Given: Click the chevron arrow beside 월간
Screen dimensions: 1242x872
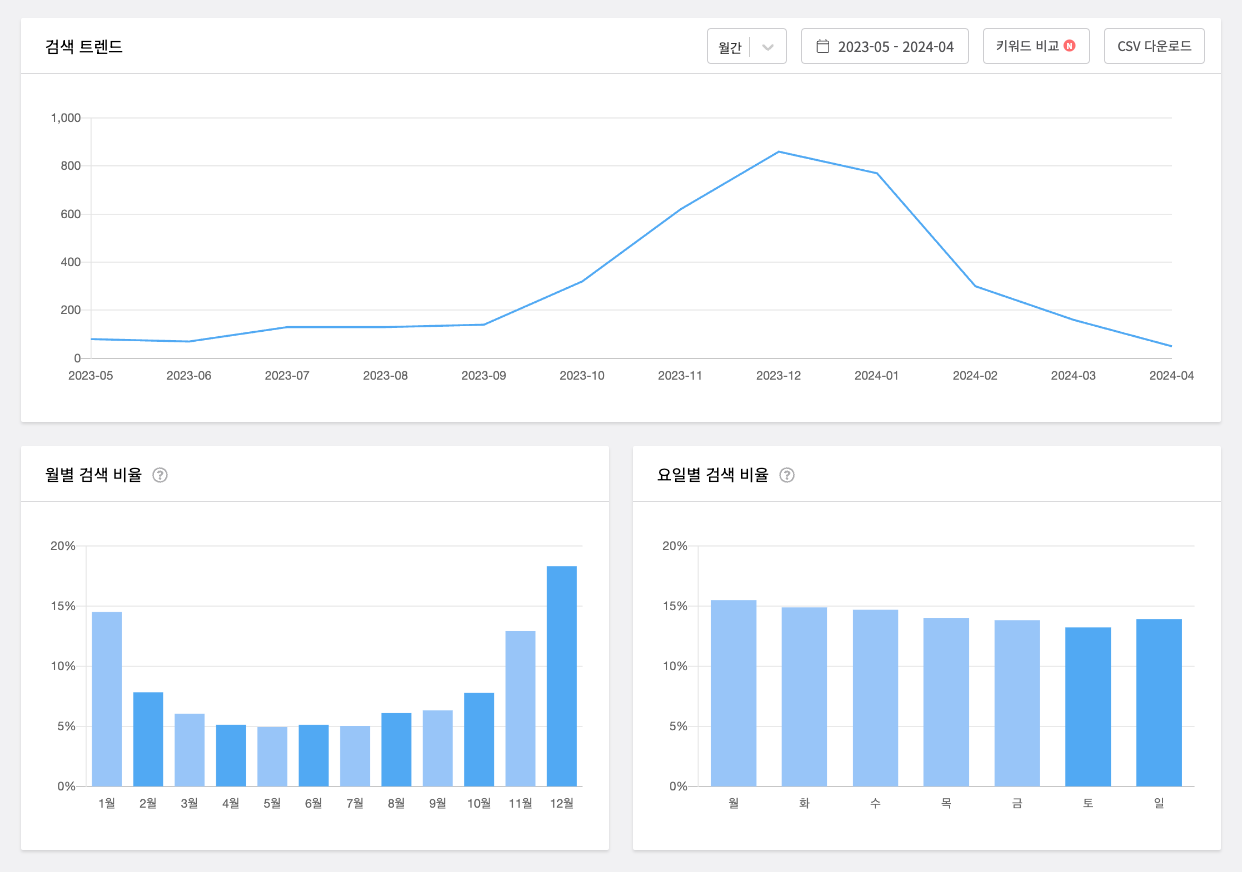Looking at the screenshot, I should [768, 47].
